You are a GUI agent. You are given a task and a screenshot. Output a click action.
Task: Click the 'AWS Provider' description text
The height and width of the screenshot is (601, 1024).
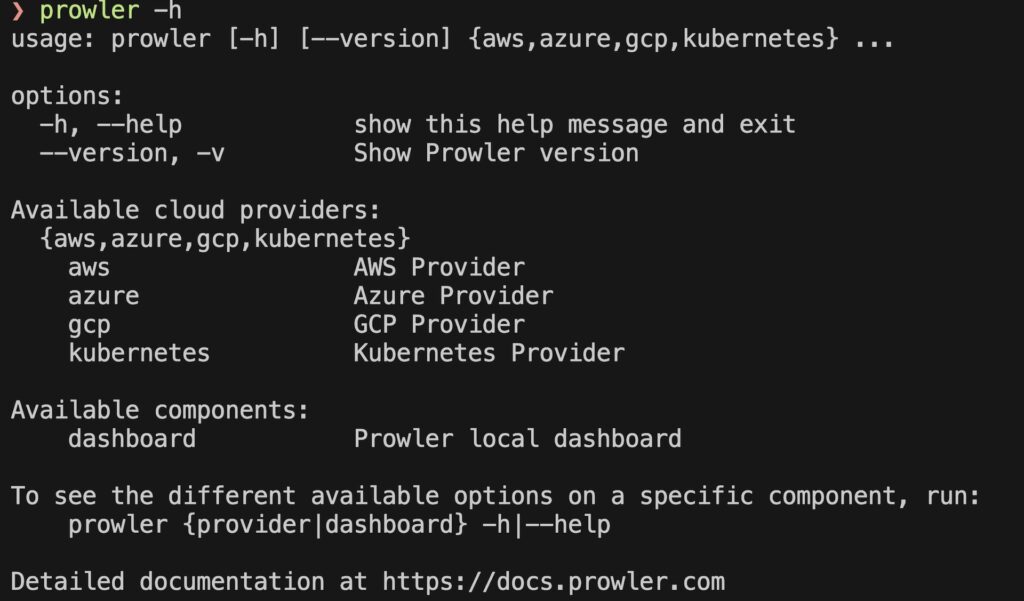point(440,268)
